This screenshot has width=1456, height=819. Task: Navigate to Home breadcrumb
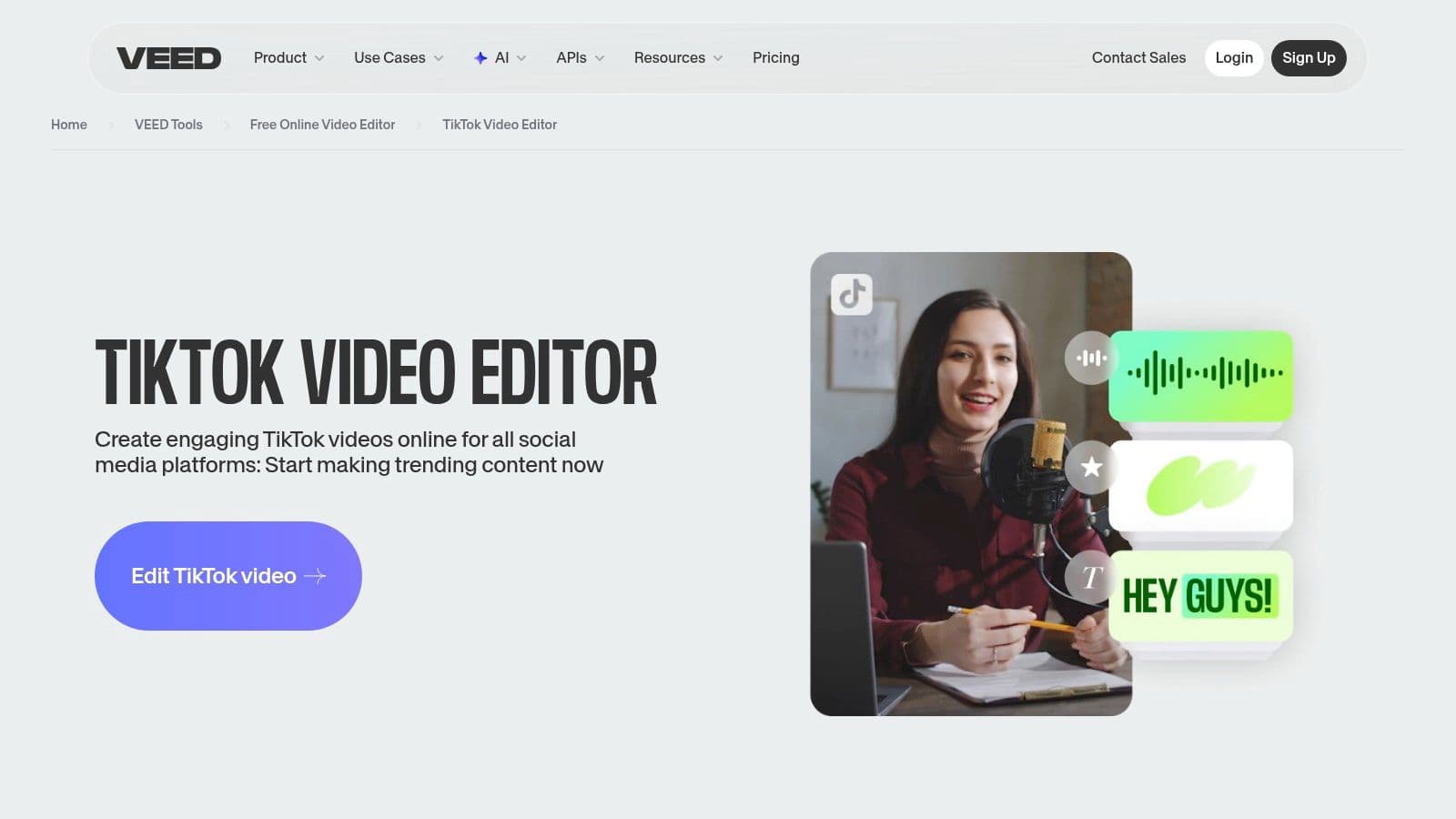(69, 125)
